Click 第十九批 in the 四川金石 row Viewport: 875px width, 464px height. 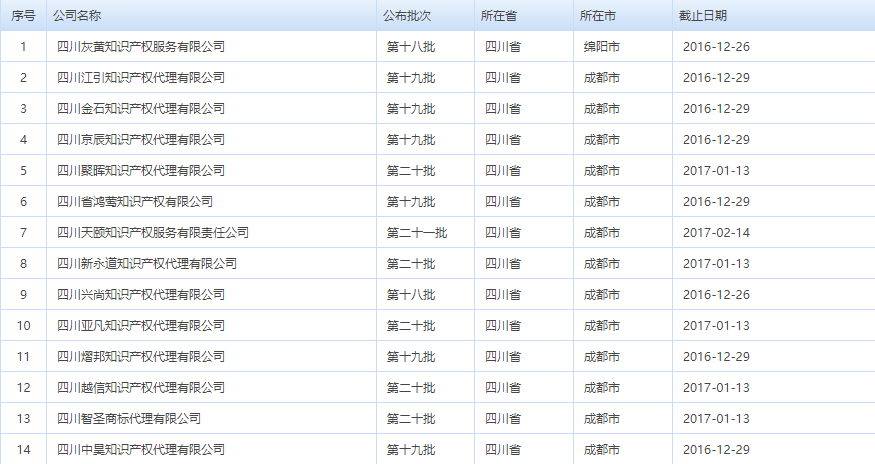point(411,108)
